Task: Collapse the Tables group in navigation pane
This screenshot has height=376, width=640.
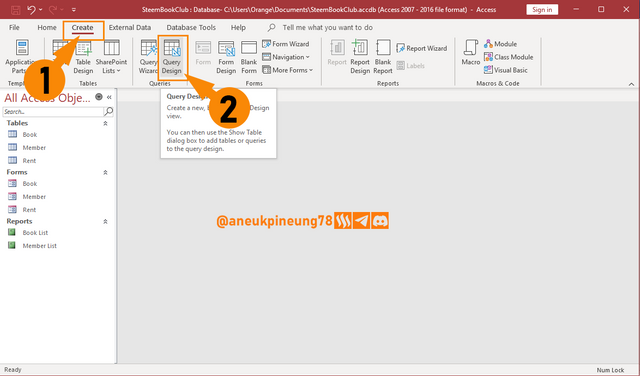Action: tap(105, 123)
